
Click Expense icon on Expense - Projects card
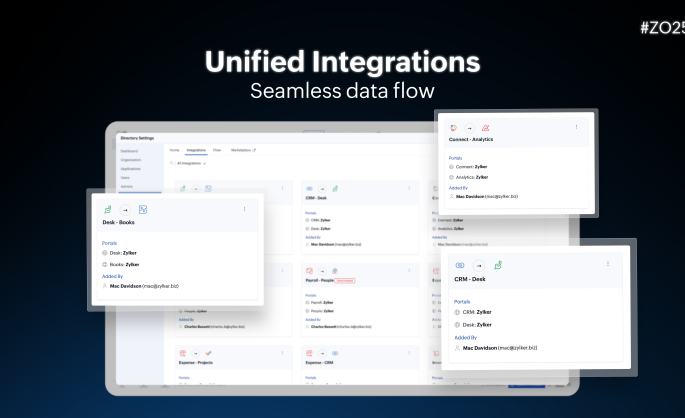[183, 353]
